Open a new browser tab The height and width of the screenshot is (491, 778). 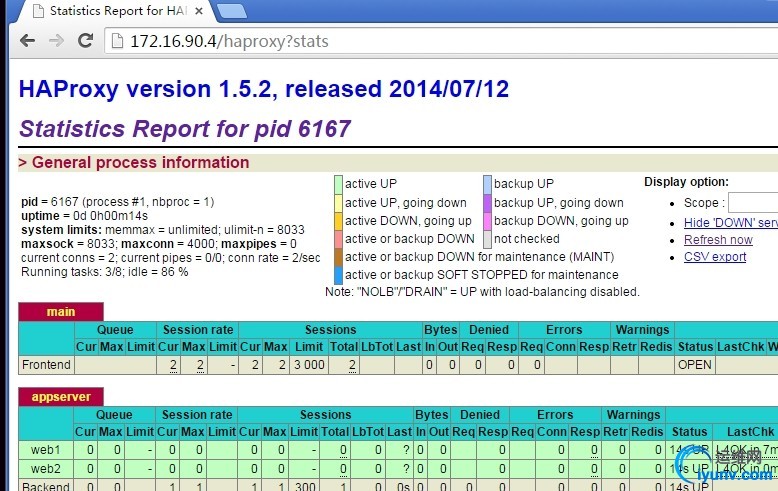[x=231, y=11]
